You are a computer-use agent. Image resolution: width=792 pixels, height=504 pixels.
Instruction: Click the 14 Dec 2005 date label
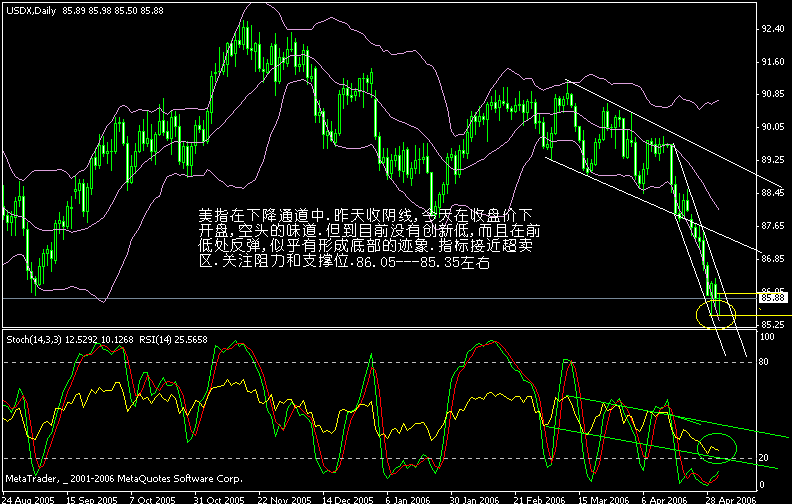coord(348,500)
